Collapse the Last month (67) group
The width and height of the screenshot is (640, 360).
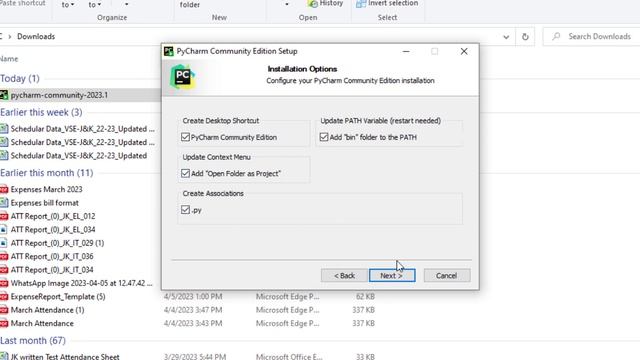pos(33,341)
